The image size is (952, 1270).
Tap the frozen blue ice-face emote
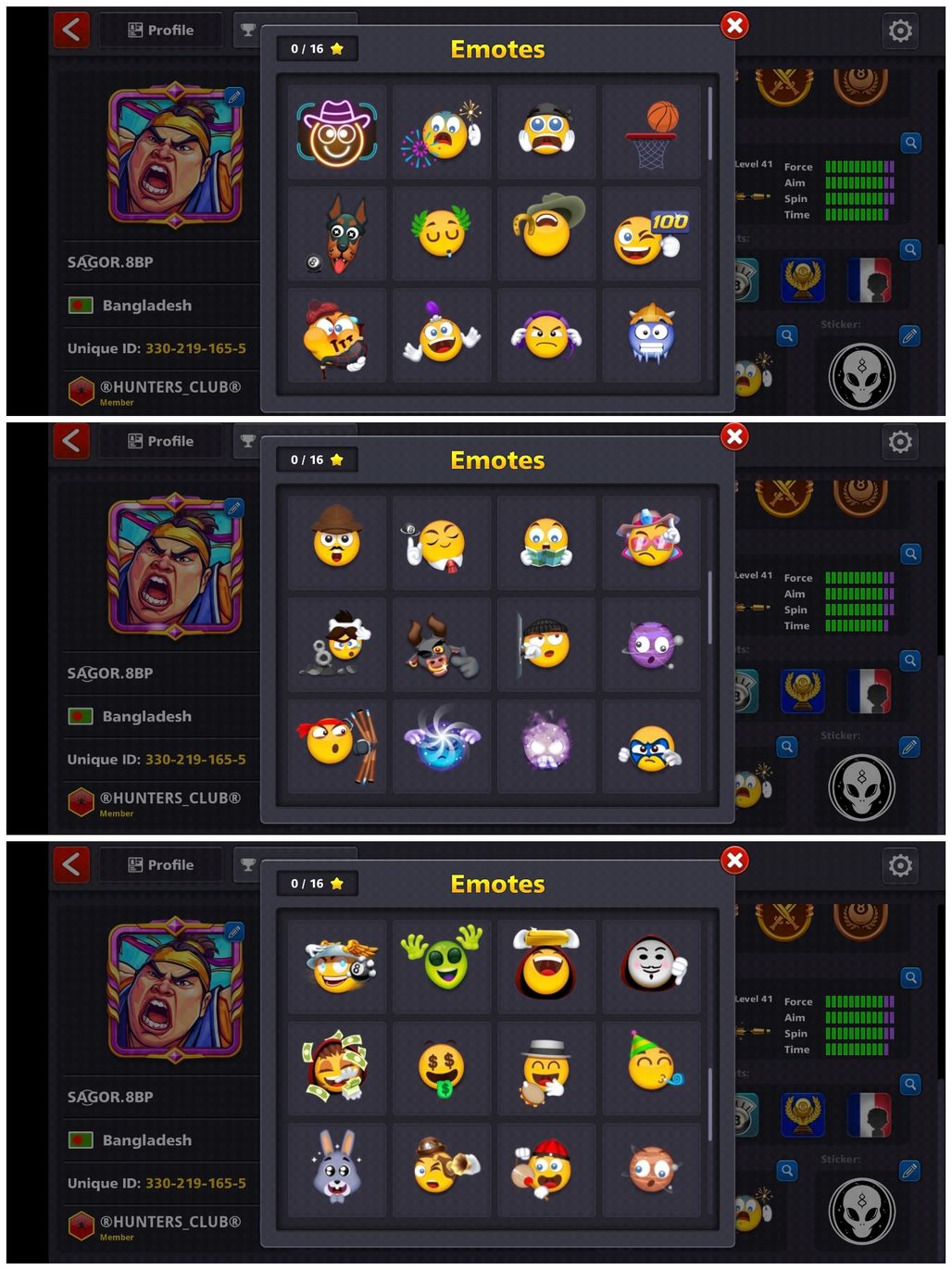pos(651,335)
